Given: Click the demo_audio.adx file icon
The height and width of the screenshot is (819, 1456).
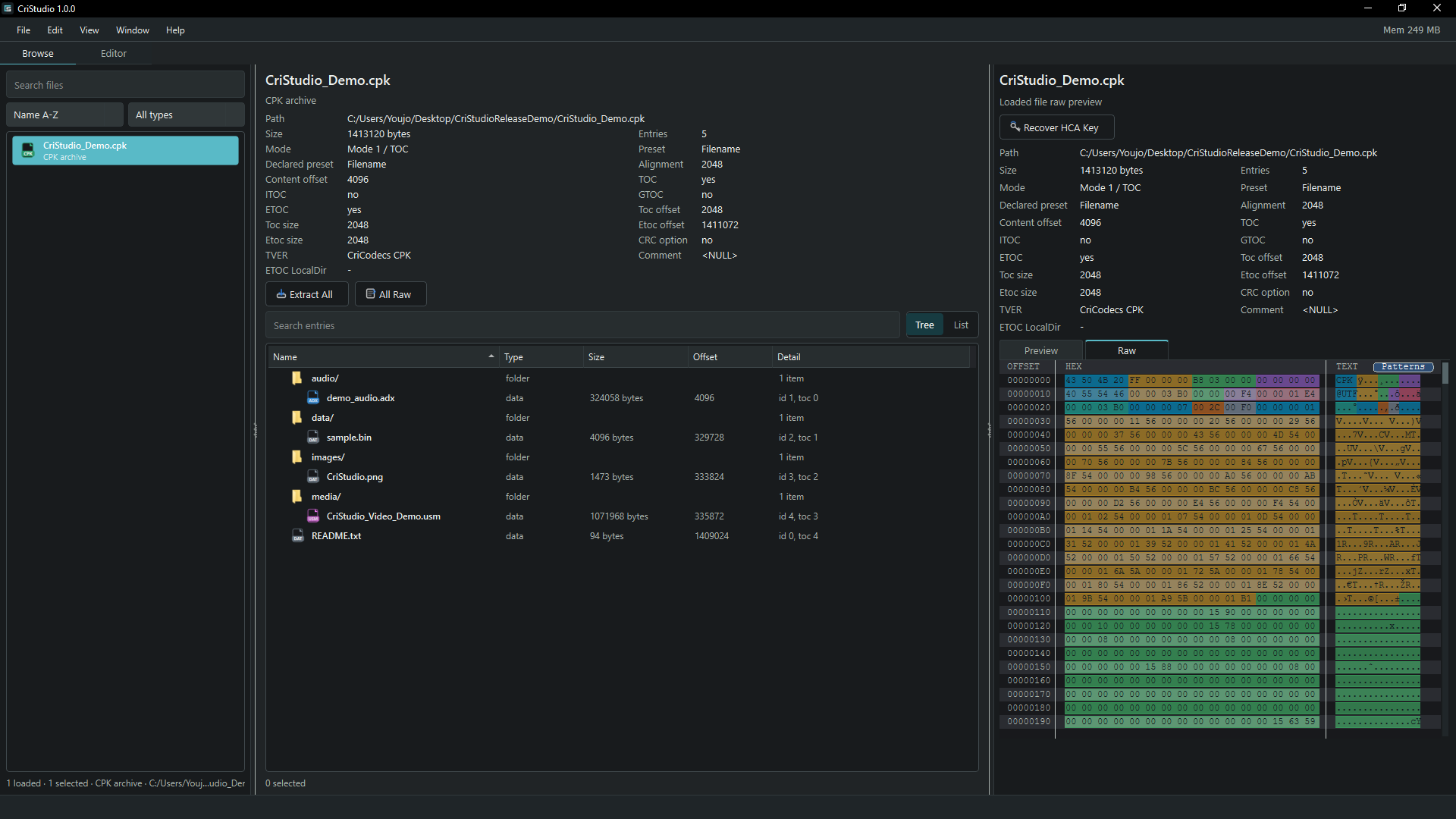Looking at the screenshot, I should [x=313, y=397].
